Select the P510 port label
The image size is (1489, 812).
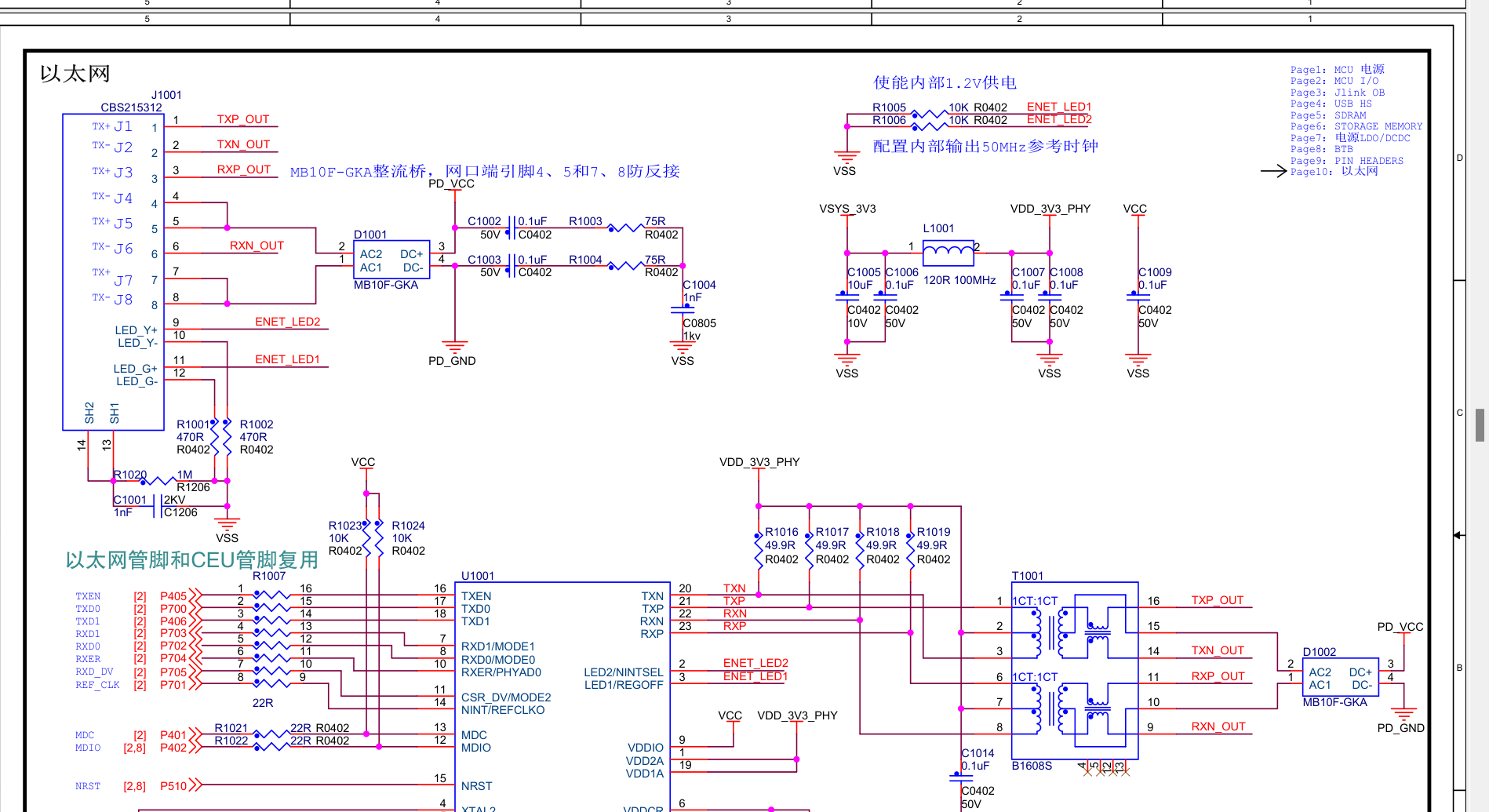(173, 786)
